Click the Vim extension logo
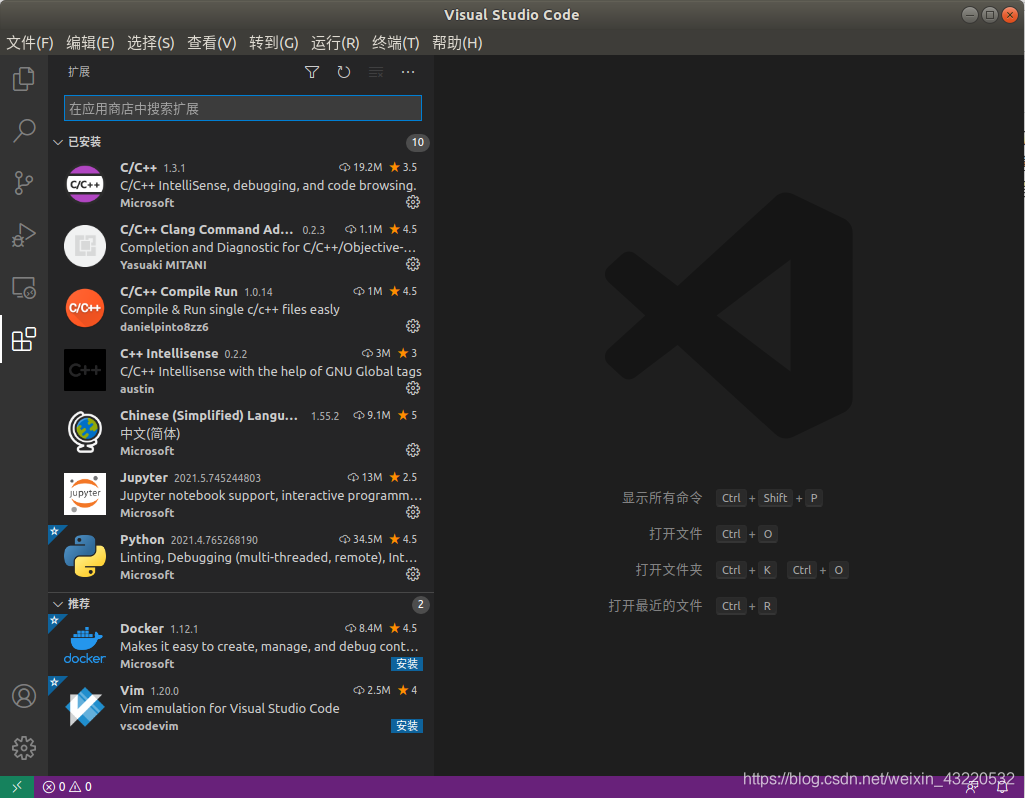The width and height of the screenshot is (1025, 798). tap(85, 707)
